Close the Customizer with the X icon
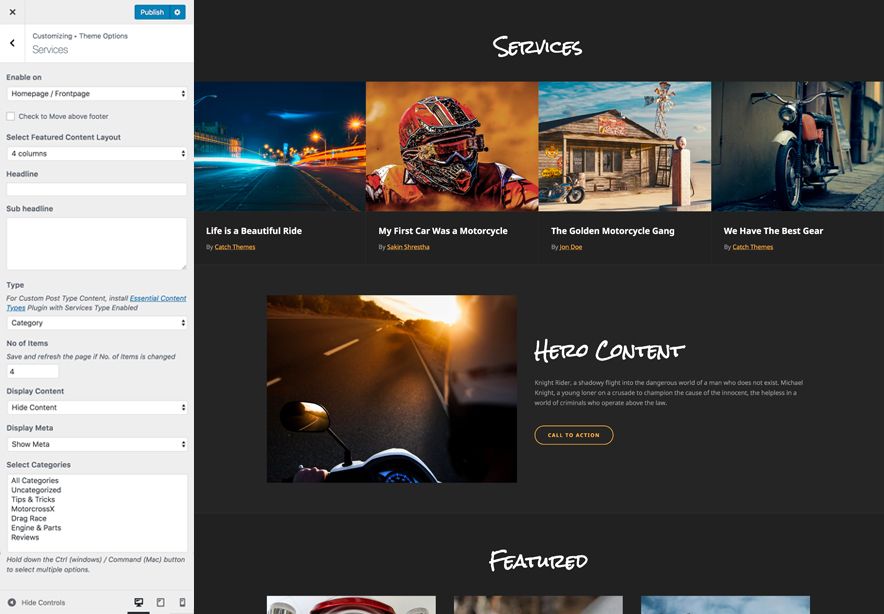Image resolution: width=884 pixels, height=614 pixels. click(12, 12)
